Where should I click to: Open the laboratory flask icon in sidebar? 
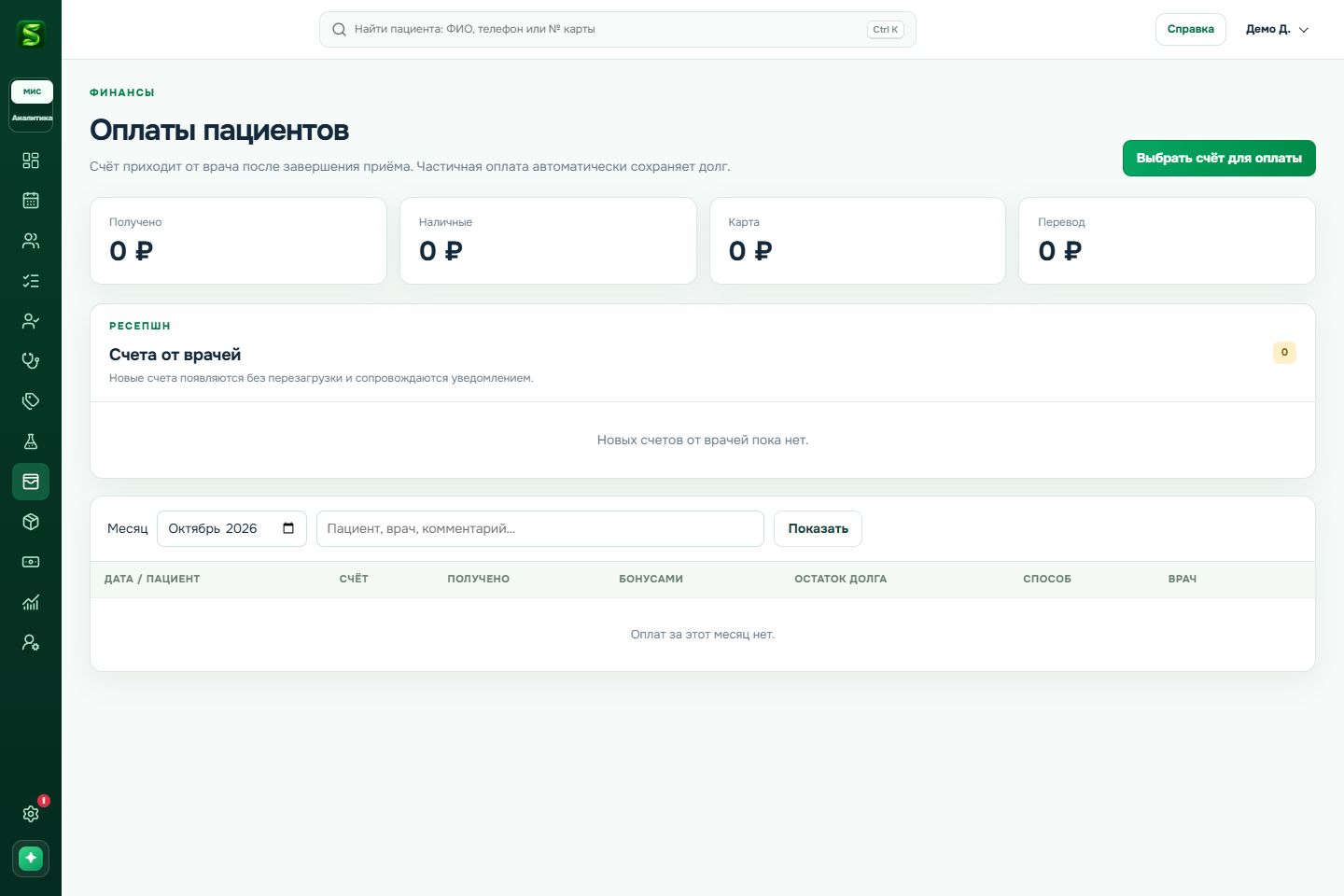31,441
